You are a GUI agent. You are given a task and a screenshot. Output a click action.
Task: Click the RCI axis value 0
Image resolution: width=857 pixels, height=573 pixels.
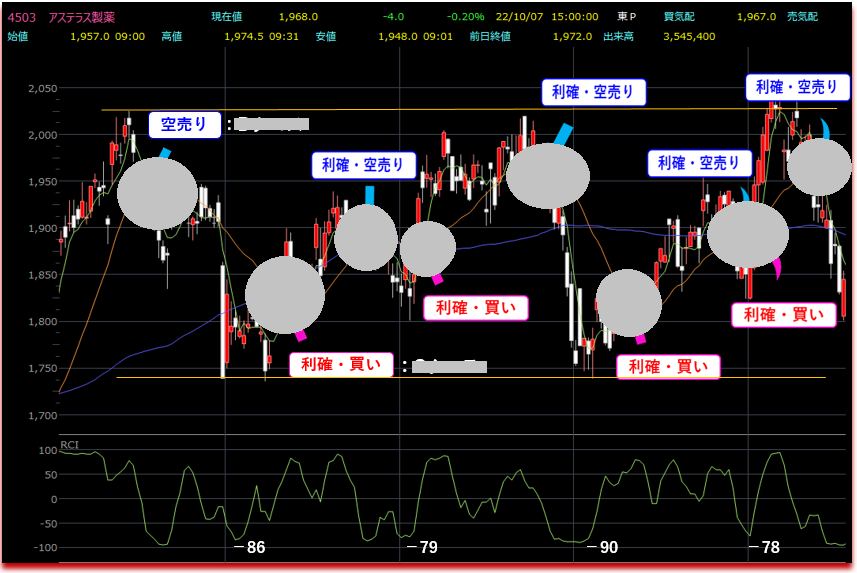54,499
